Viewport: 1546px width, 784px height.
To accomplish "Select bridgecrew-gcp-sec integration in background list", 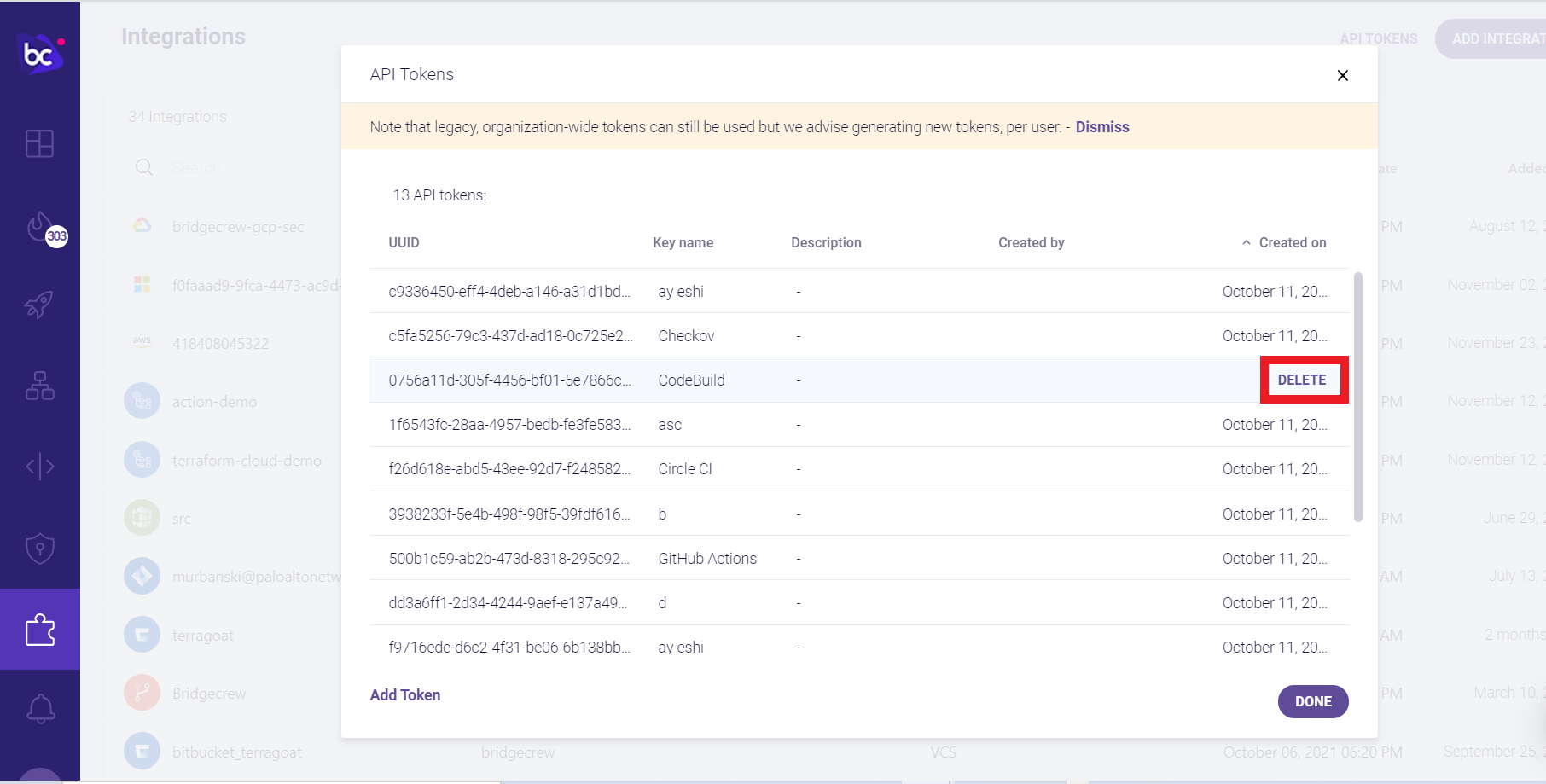I will click(x=238, y=227).
